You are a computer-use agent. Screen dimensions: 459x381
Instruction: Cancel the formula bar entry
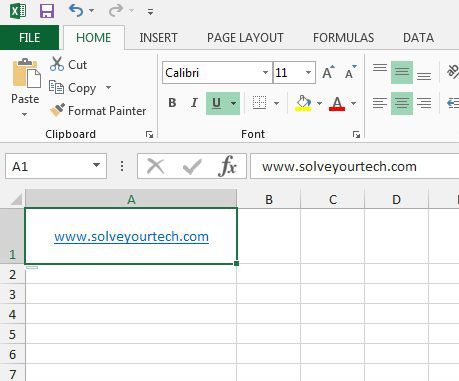156,166
